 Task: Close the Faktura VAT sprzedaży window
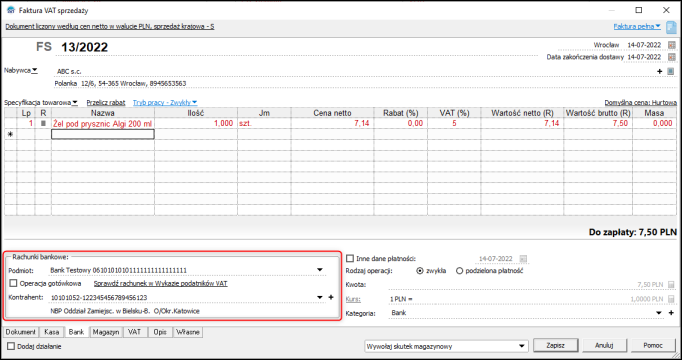tap(666, 10)
